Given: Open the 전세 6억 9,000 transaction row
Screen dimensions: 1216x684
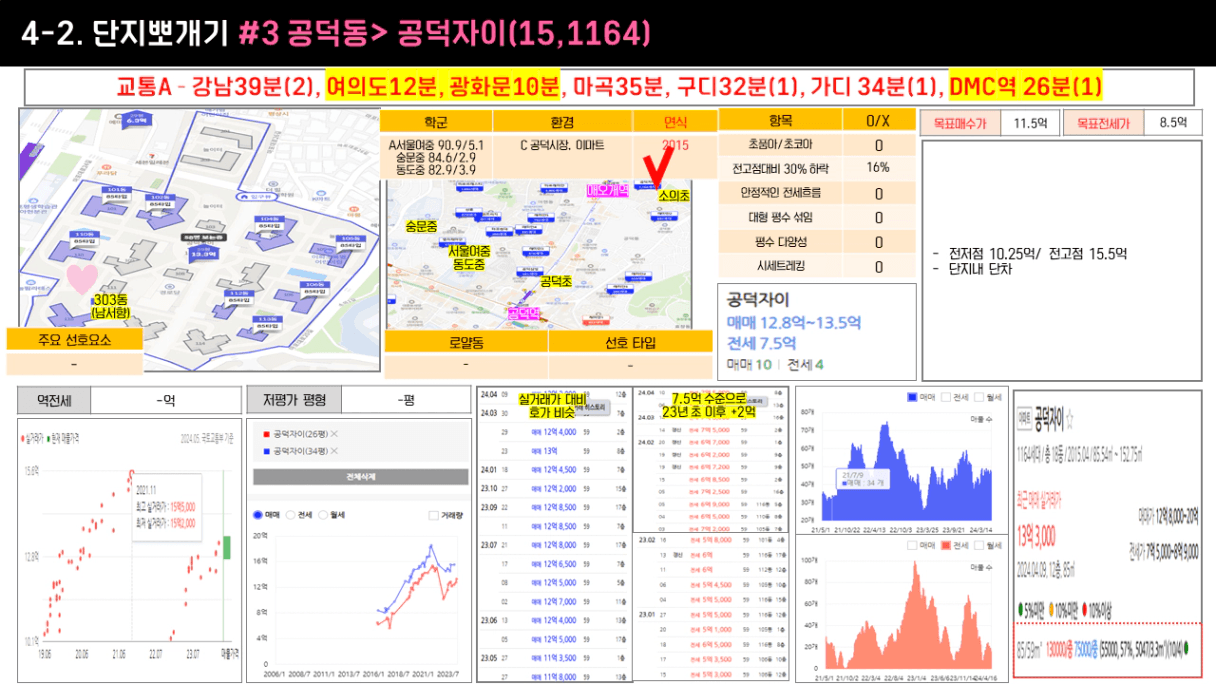Looking at the screenshot, I should tap(712, 504).
